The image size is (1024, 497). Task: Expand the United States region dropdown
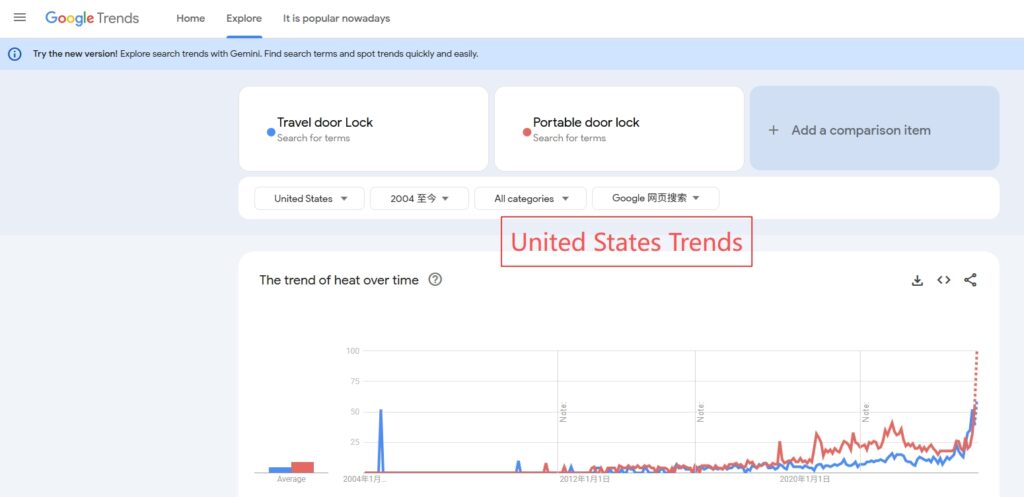tap(311, 198)
